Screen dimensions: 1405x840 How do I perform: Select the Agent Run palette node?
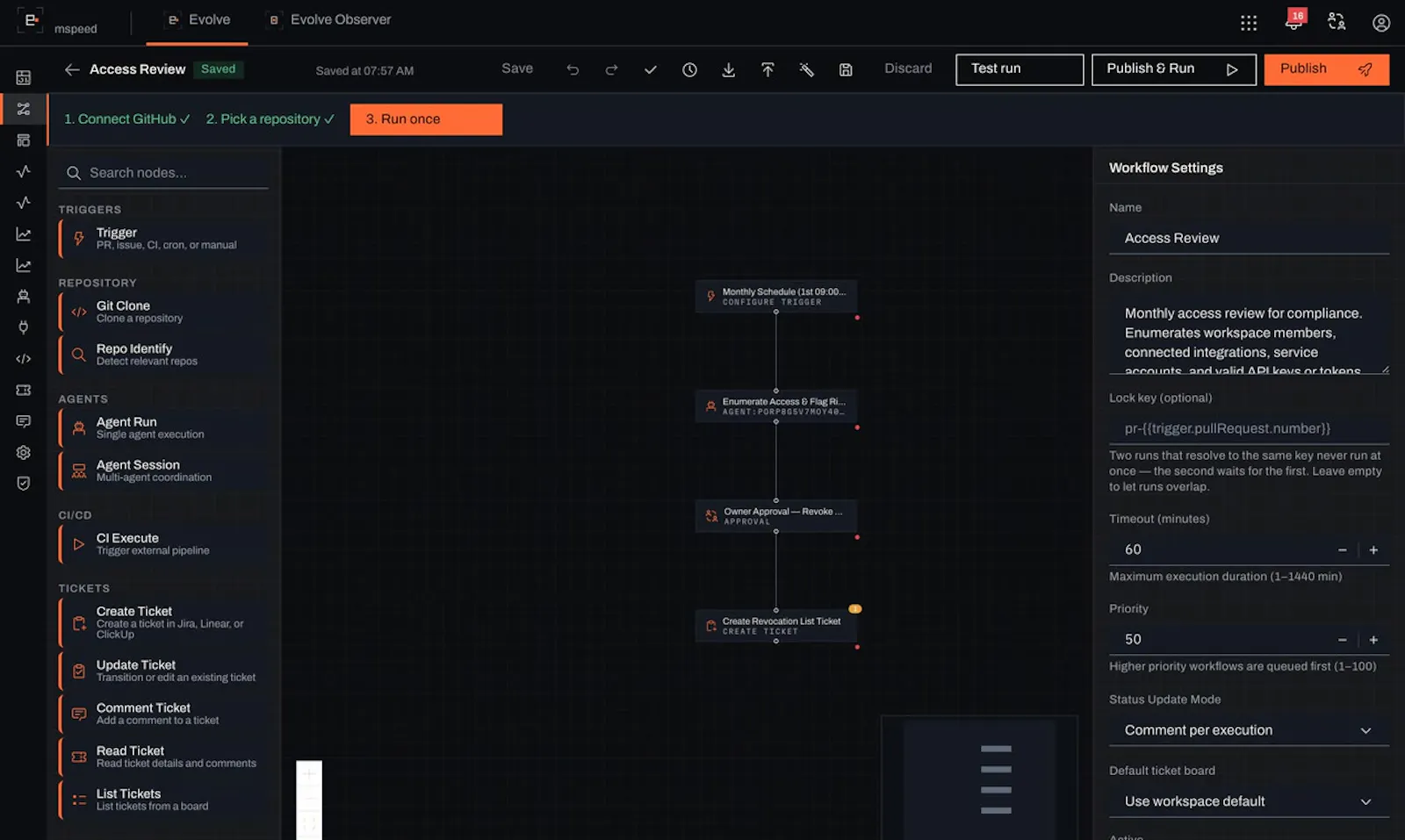(x=163, y=428)
